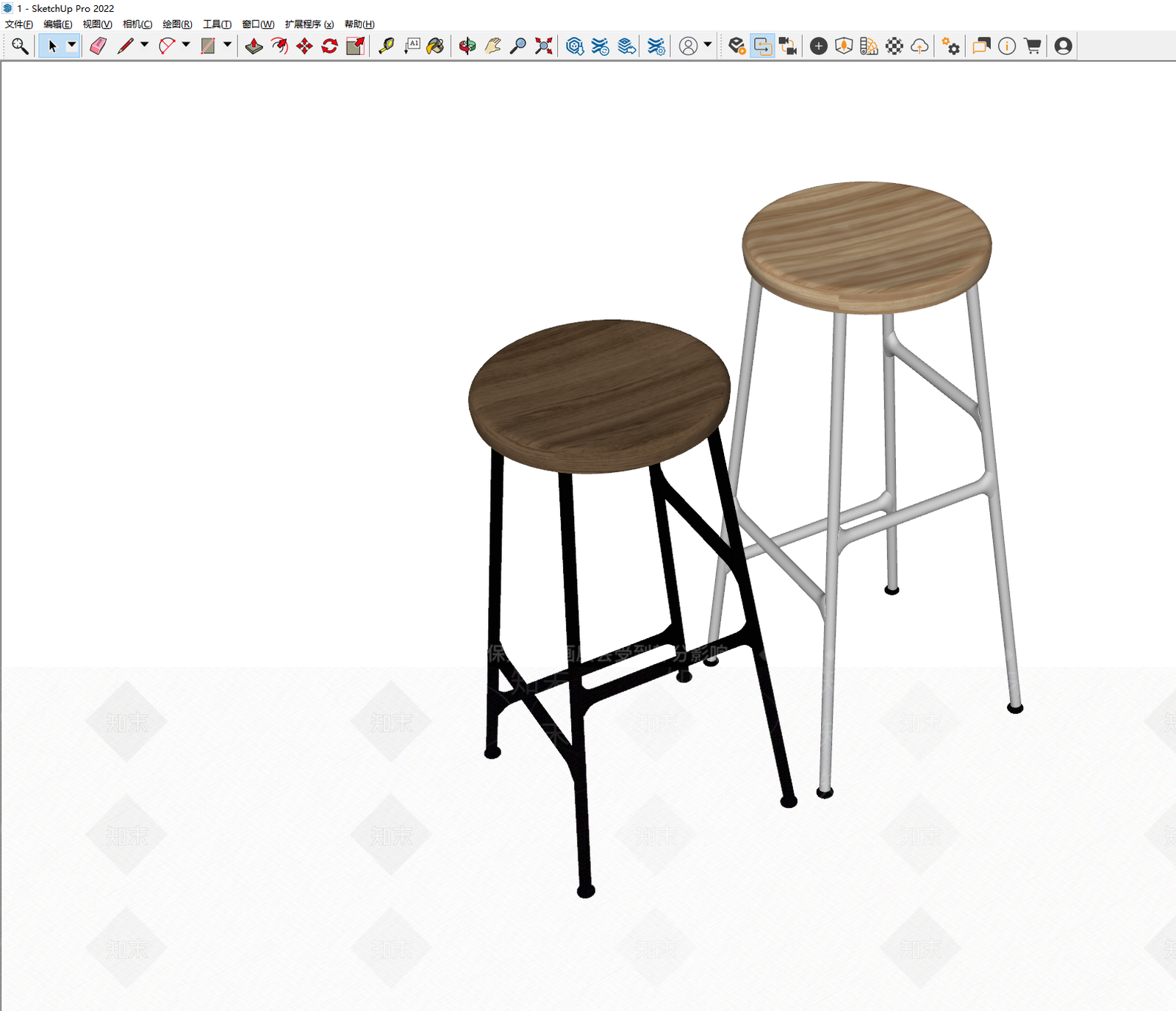This screenshot has height=1011, width=1176.
Task: Toggle the highlighted orange sync toolbar button
Action: pos(763,46)
